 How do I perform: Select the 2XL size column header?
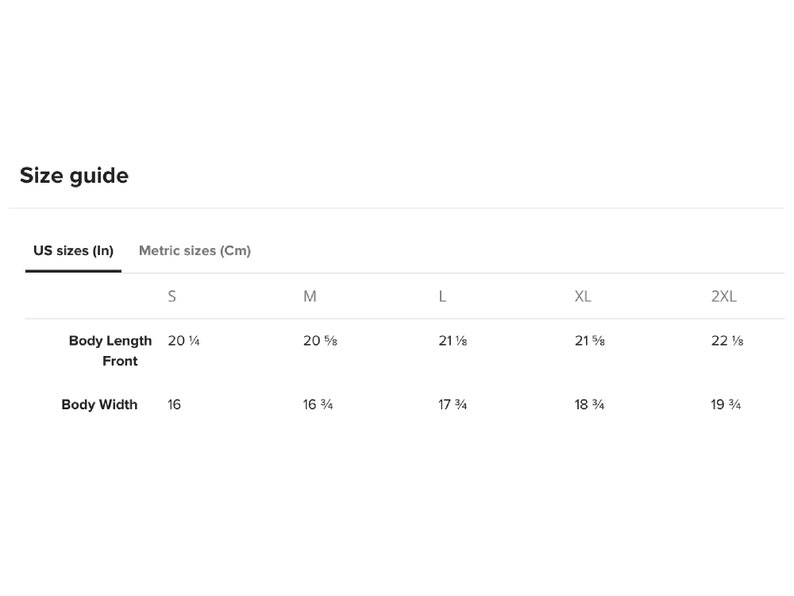[x=724, y=296]
